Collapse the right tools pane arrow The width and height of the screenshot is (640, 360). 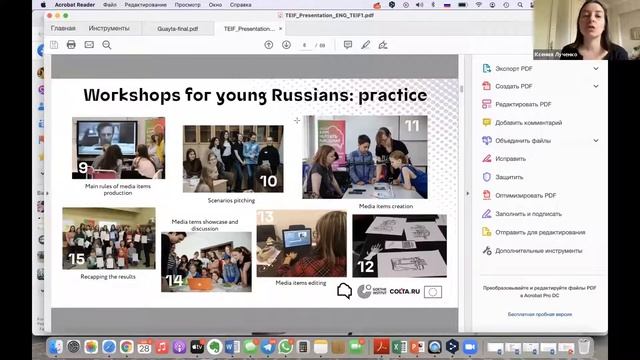pyautogui.click(x=468, y=193)
